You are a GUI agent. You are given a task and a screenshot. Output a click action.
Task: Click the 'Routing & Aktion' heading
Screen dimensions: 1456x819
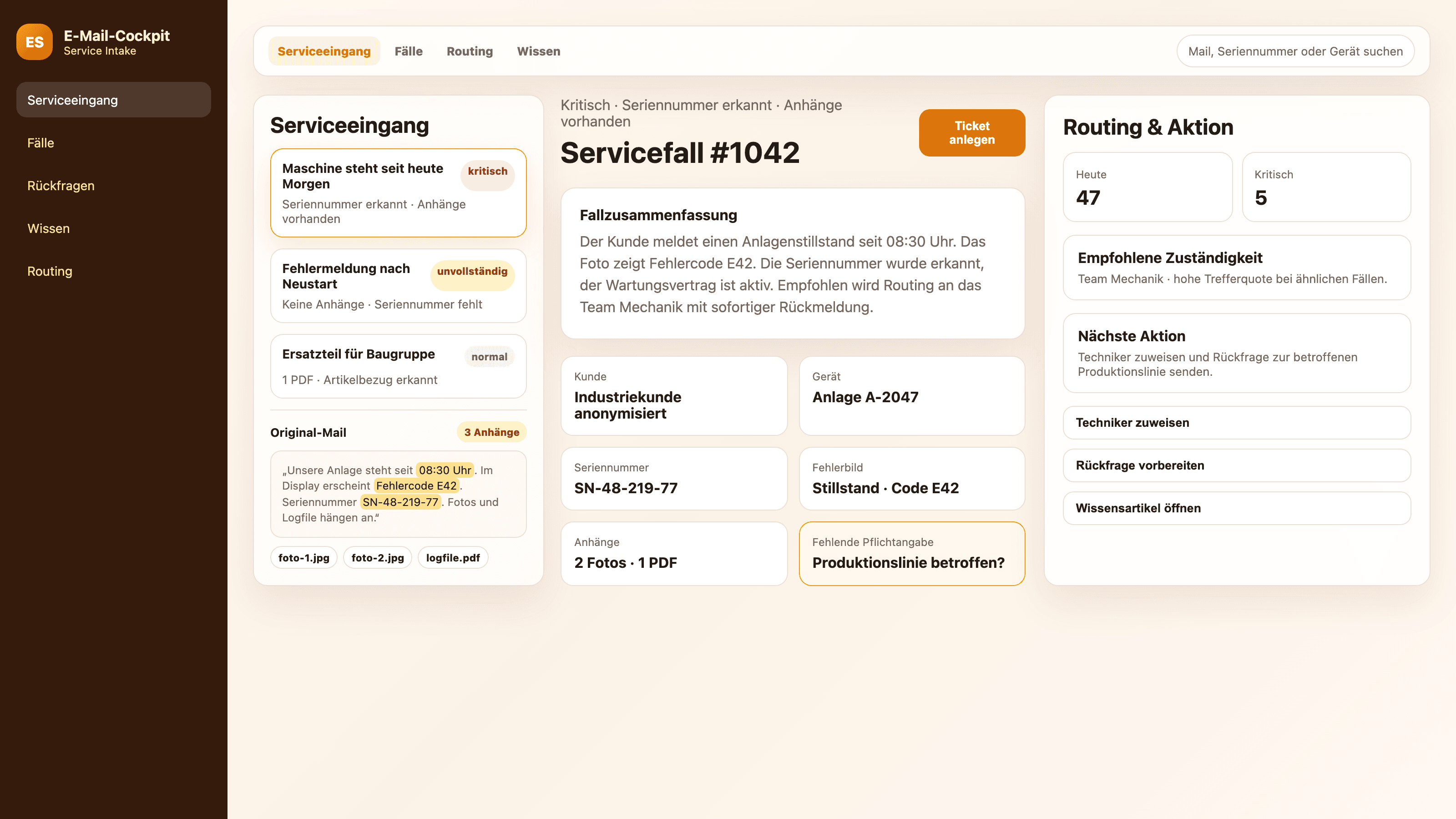(x=1148, y=127)
